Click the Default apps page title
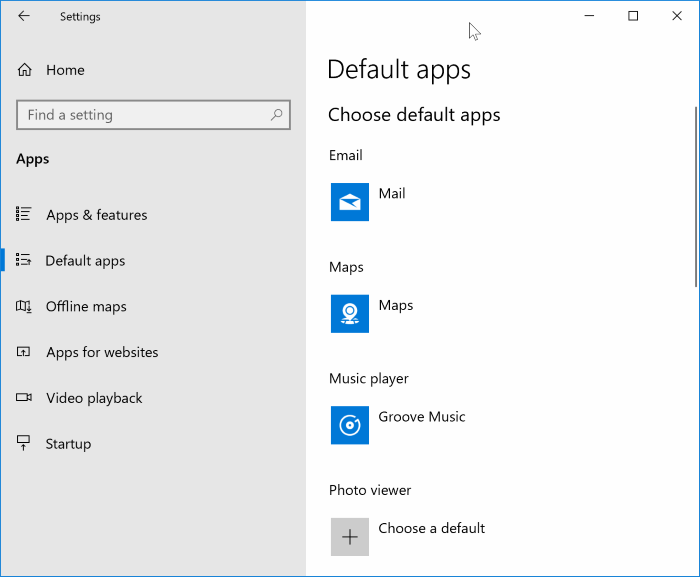The width and height of the screenshot is (700, 577). click(399, 71)
